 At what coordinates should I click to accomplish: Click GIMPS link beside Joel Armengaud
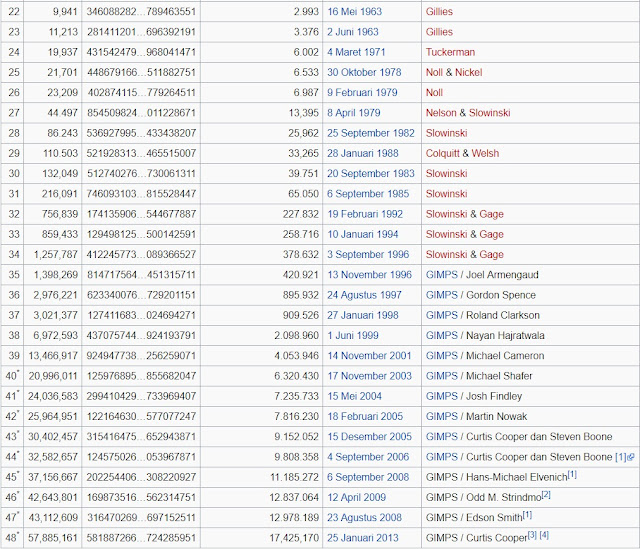[442, 275]
